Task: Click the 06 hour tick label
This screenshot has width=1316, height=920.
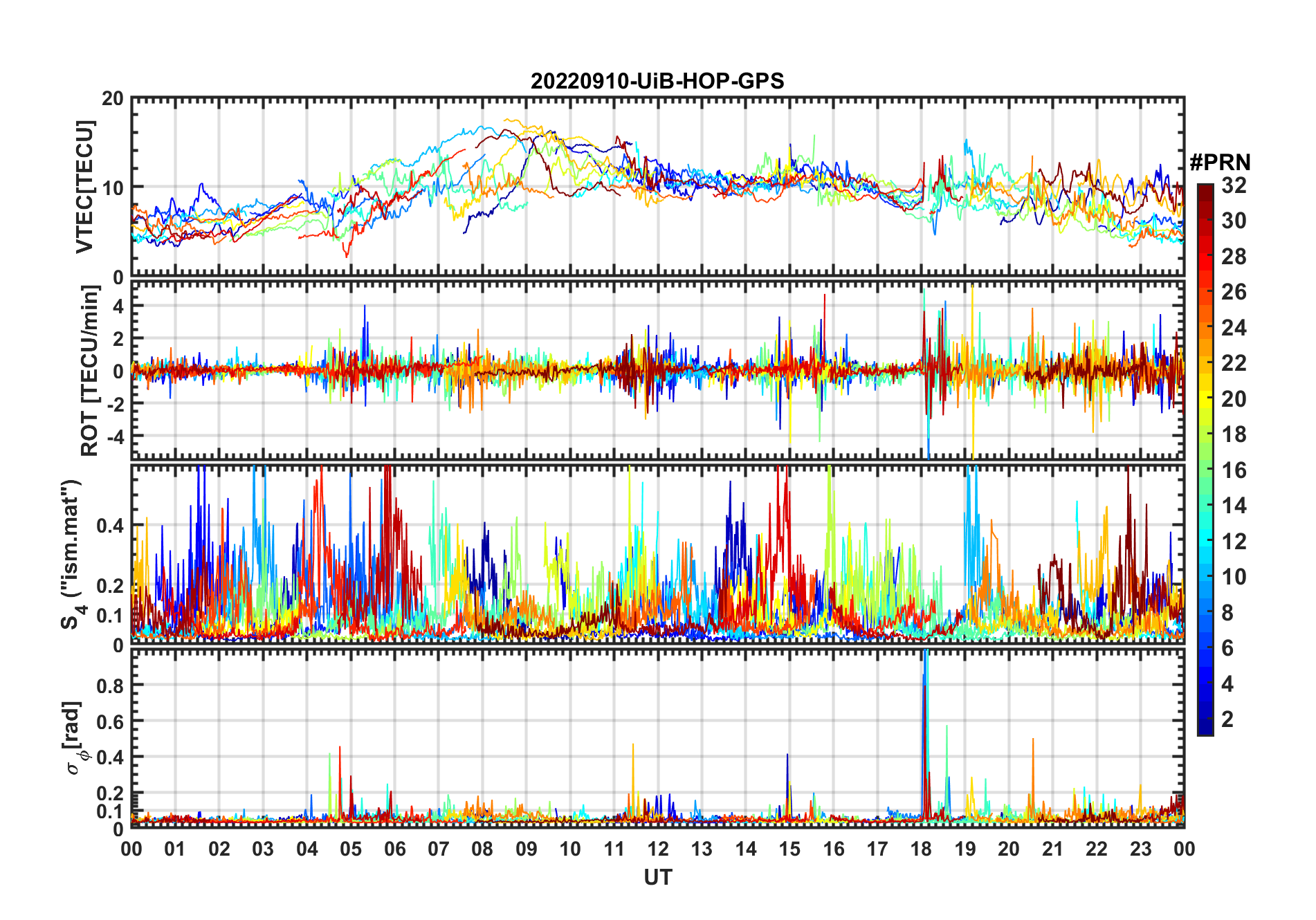Action: tap(394, 849)
